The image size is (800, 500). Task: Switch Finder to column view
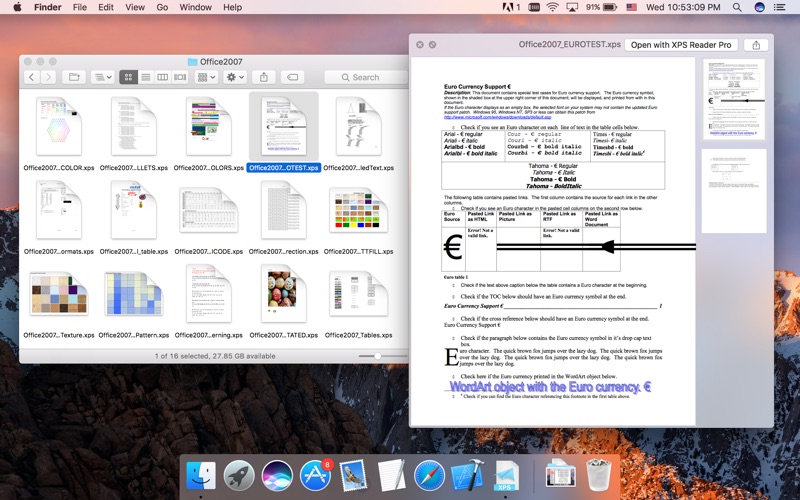pyautogui.click(x=163, y=77)
